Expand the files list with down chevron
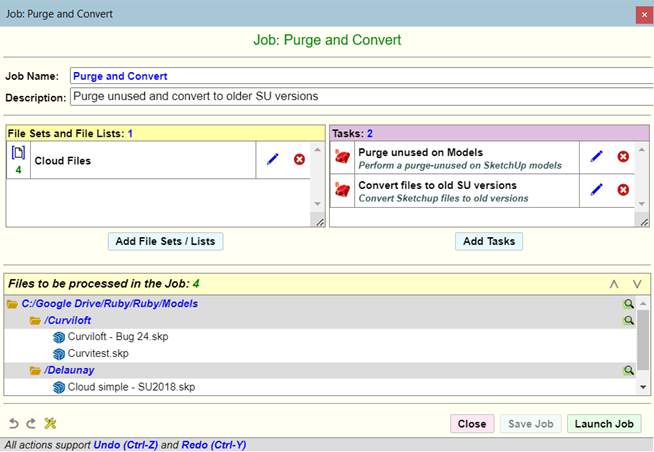This screenshot has width=654, height=452. (637, 284)
